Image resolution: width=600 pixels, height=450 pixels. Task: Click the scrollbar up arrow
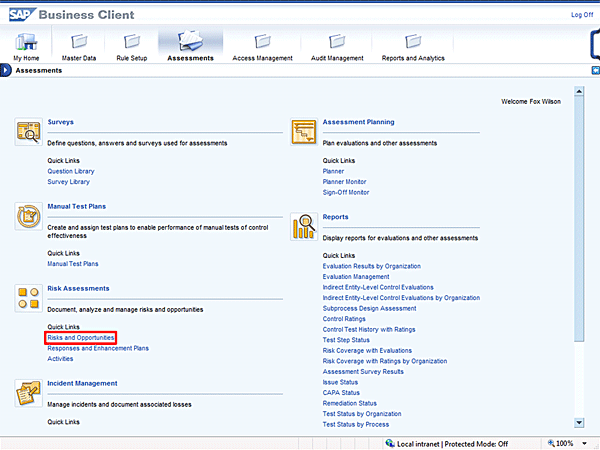point(579,91)
